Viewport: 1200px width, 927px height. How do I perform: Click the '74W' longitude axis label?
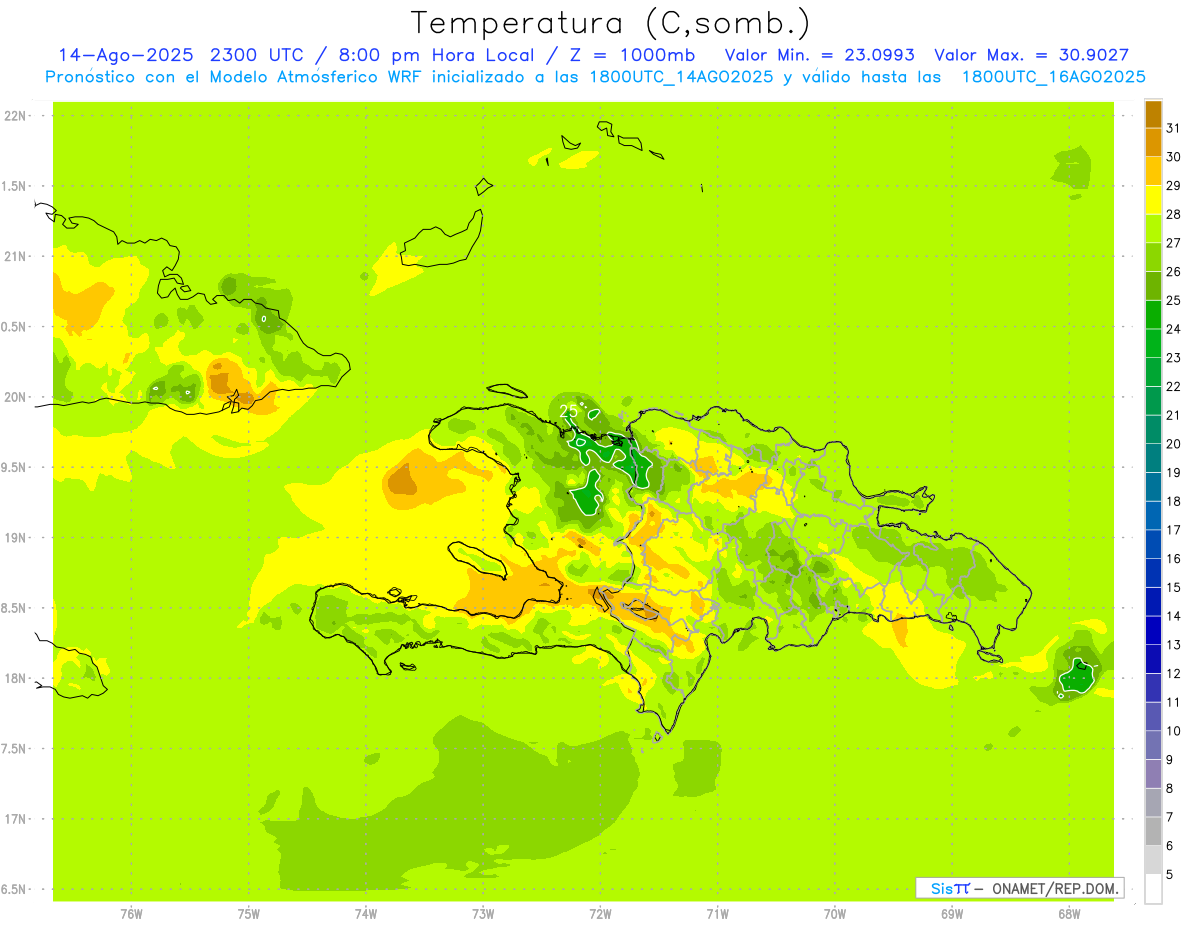(365, 914)
